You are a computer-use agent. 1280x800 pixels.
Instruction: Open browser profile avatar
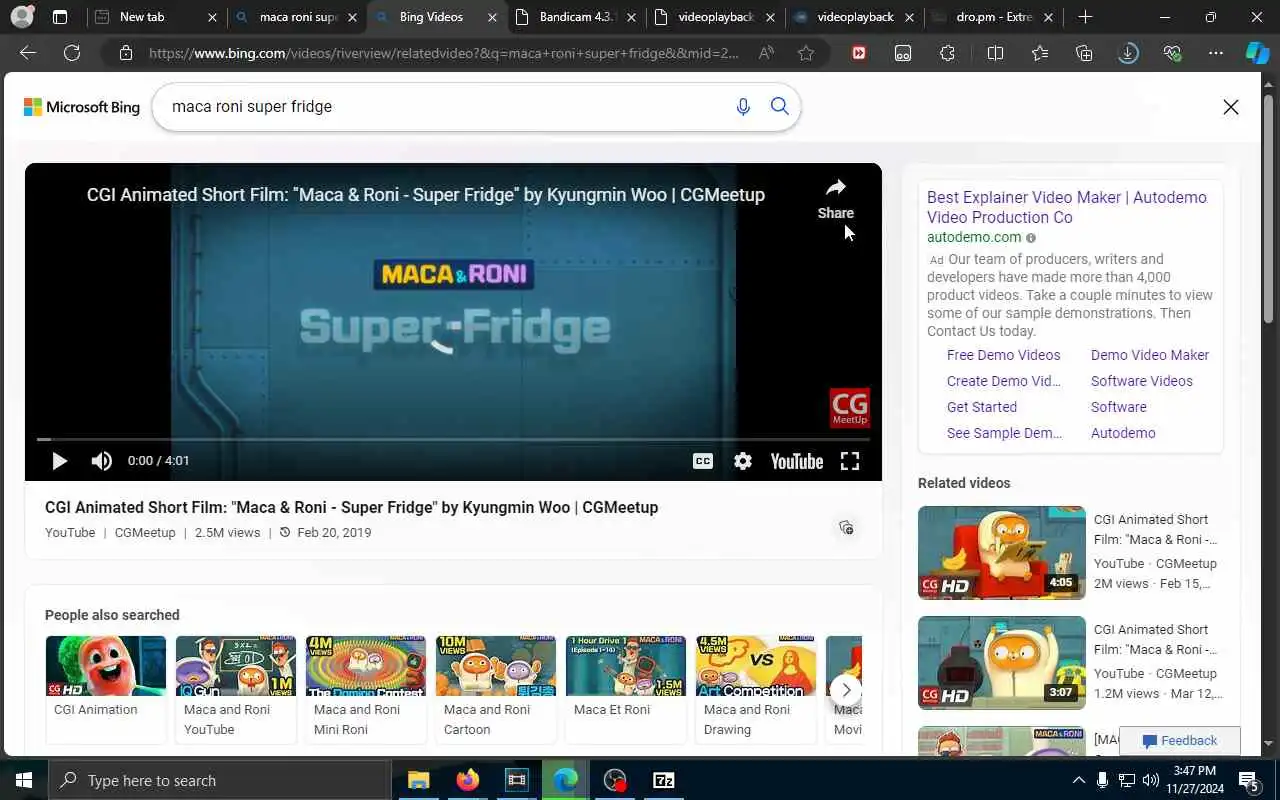tap(22, 17)
